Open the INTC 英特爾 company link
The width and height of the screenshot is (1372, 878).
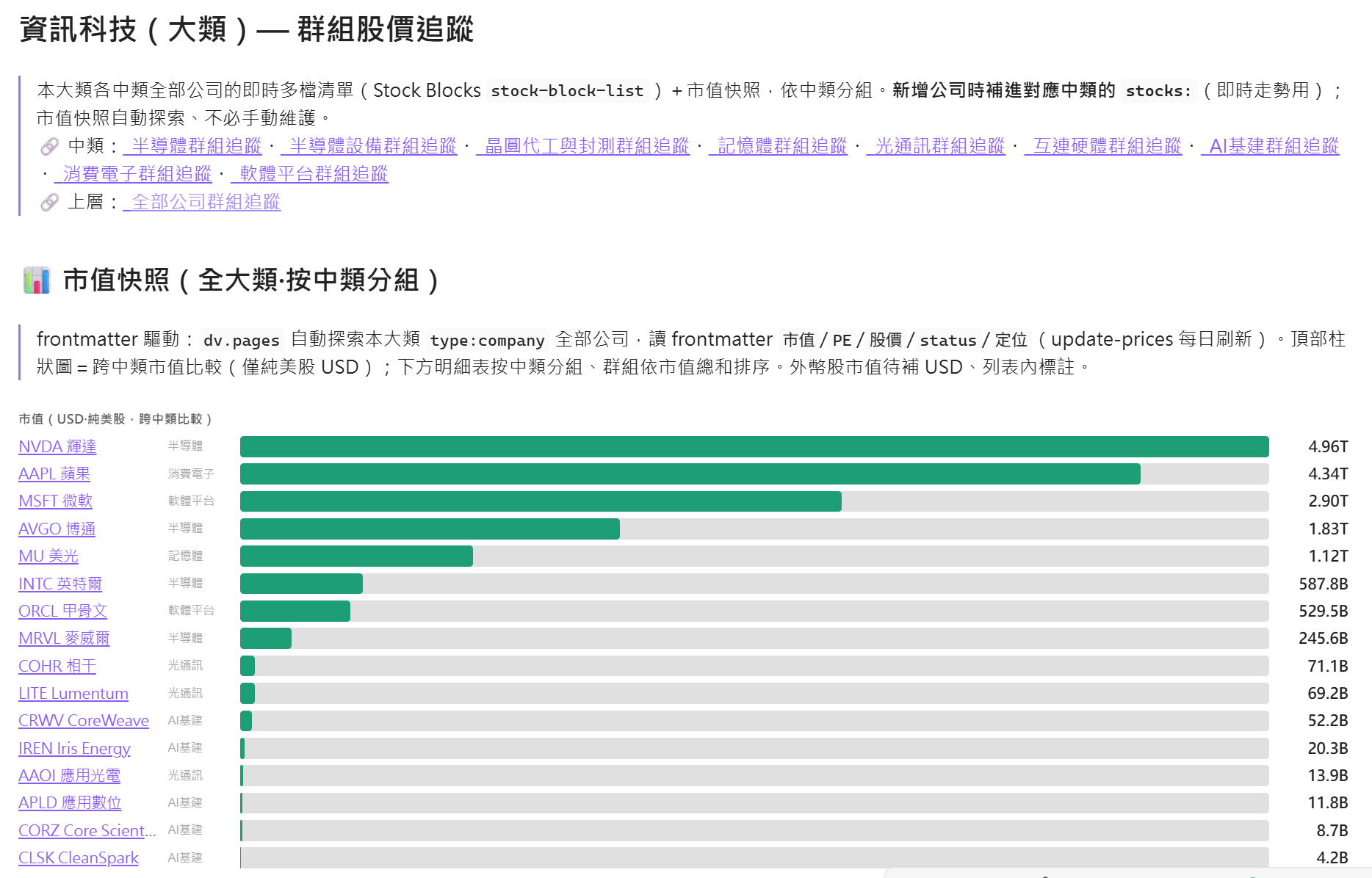click(60, 584)
